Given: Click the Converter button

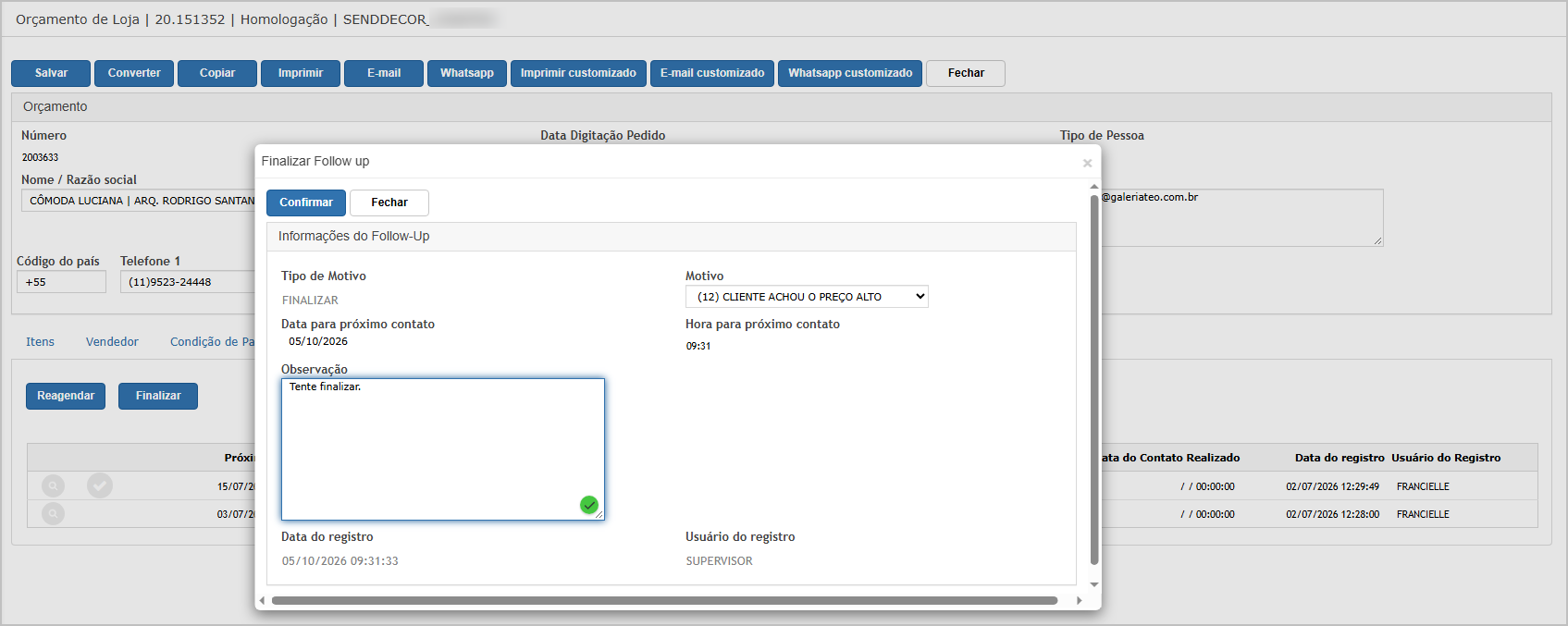Looking at the screenshot, I should click(134, 73).
